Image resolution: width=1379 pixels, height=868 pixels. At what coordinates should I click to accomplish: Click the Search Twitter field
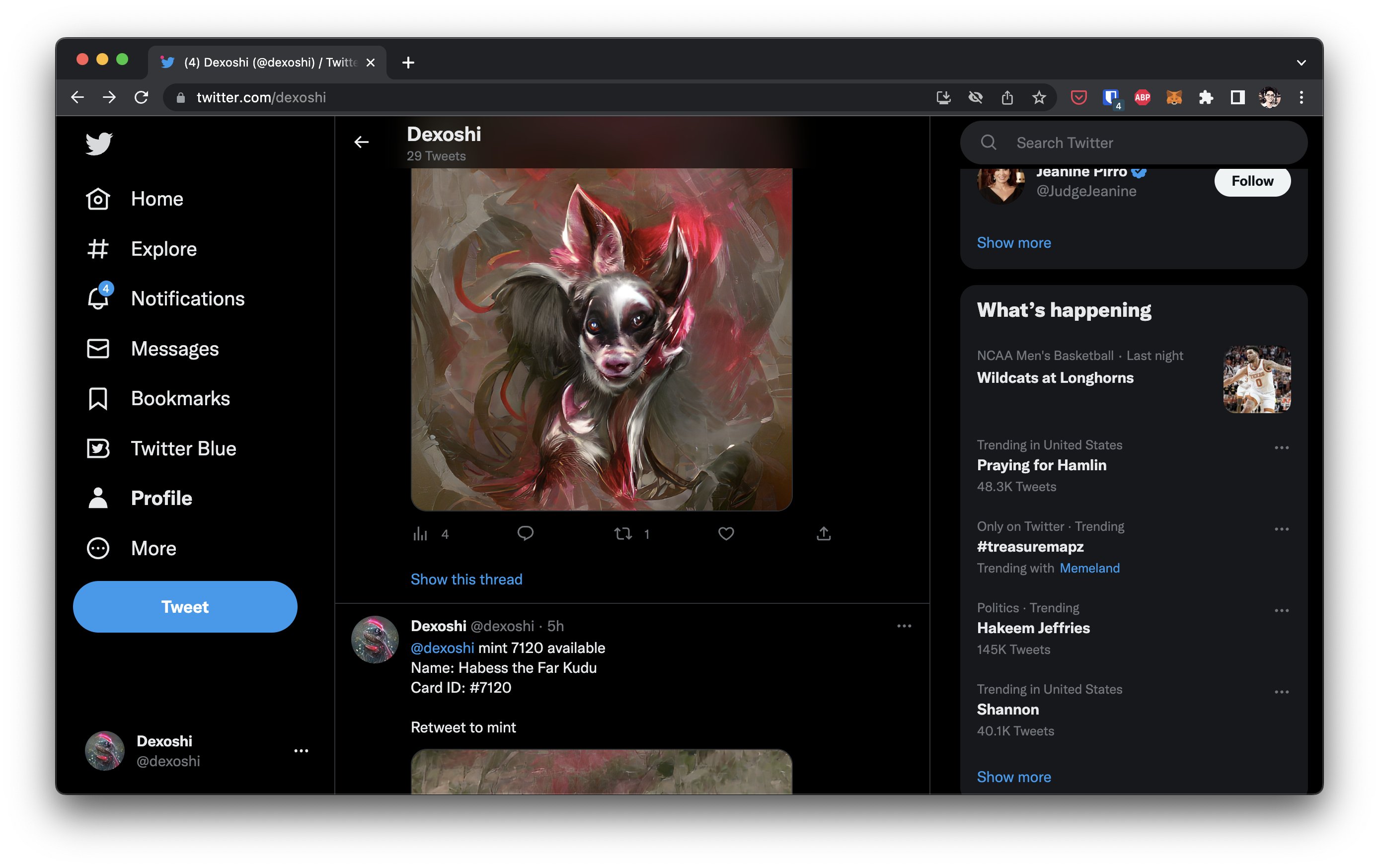click(x=1133, y=143)
